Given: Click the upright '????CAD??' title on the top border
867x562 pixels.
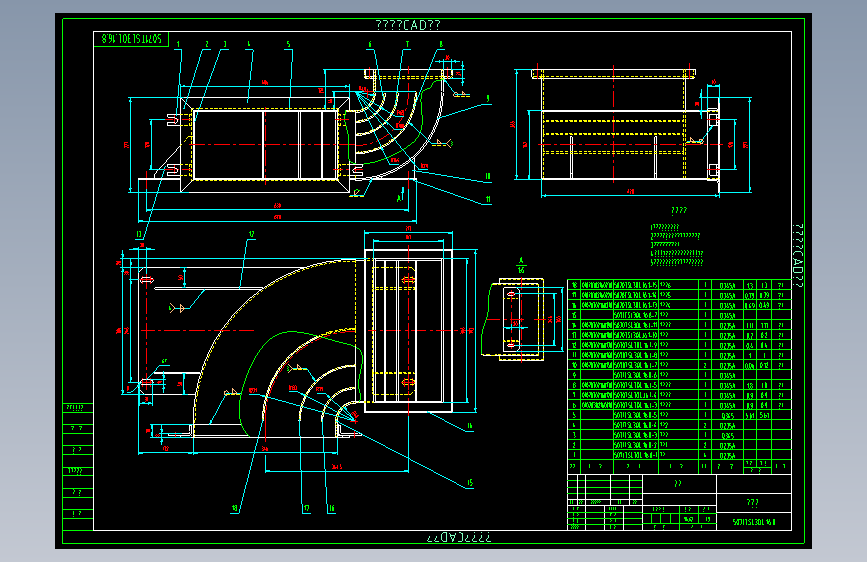Looking at the screenshot, I should tap(408, 25).
